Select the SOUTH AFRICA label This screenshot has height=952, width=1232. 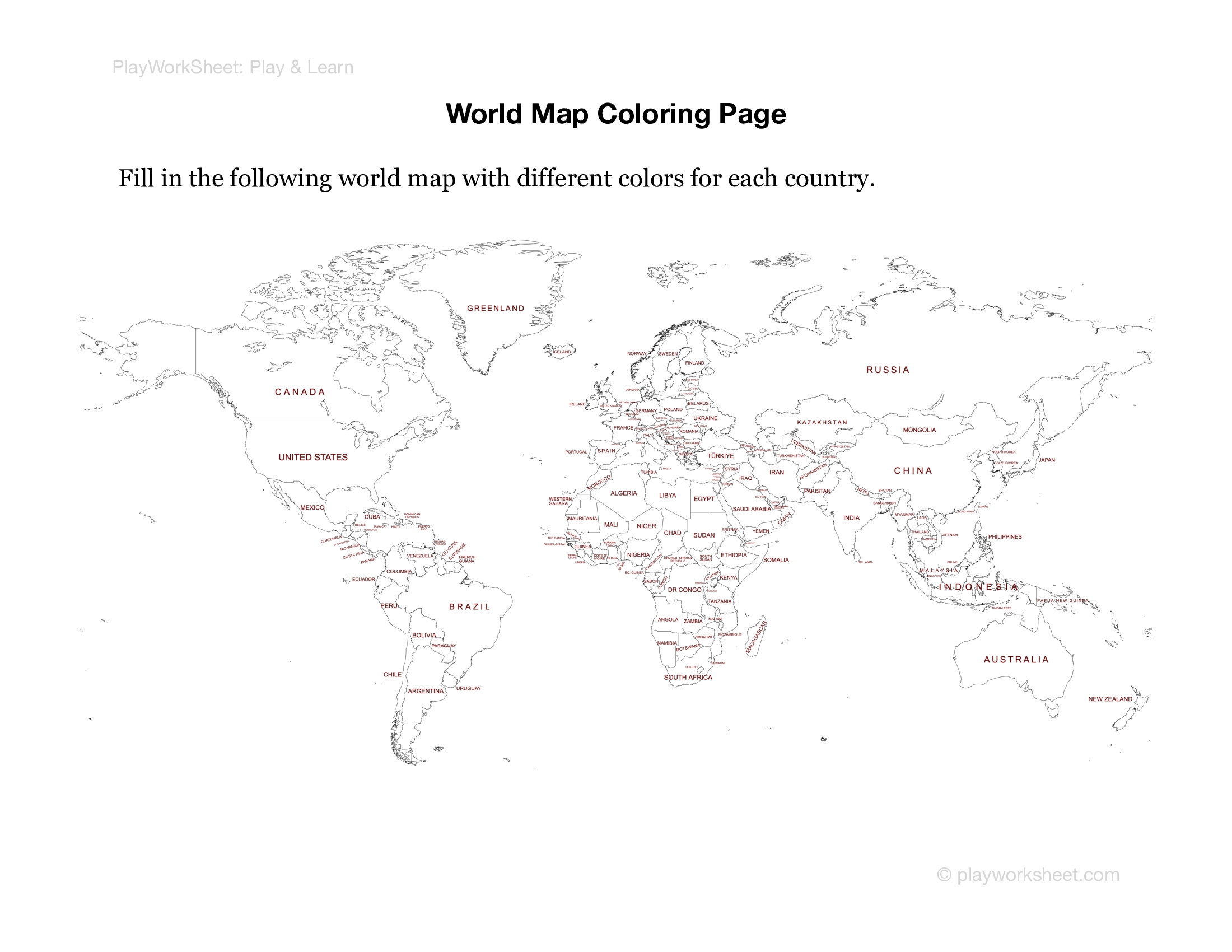point(688,678)
